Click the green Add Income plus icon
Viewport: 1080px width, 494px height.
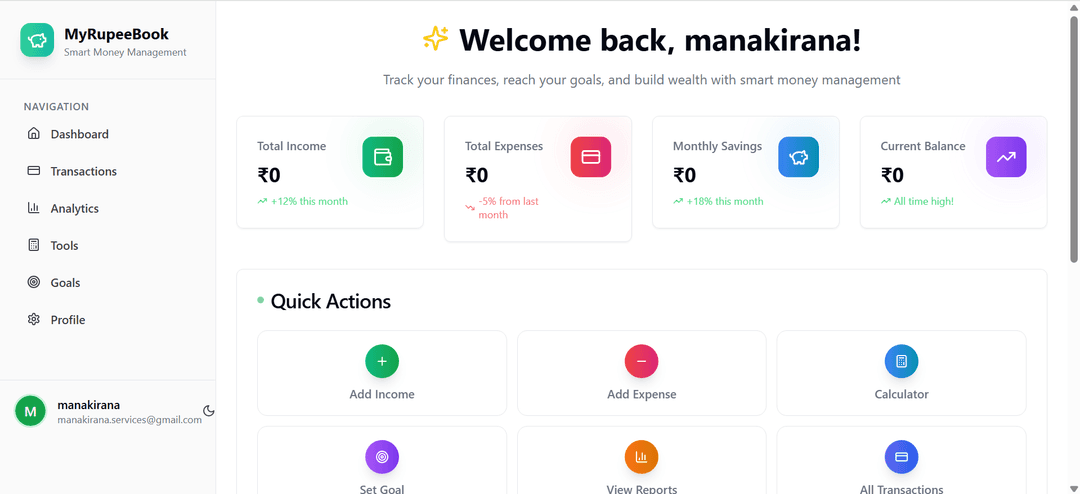point(382,361)
